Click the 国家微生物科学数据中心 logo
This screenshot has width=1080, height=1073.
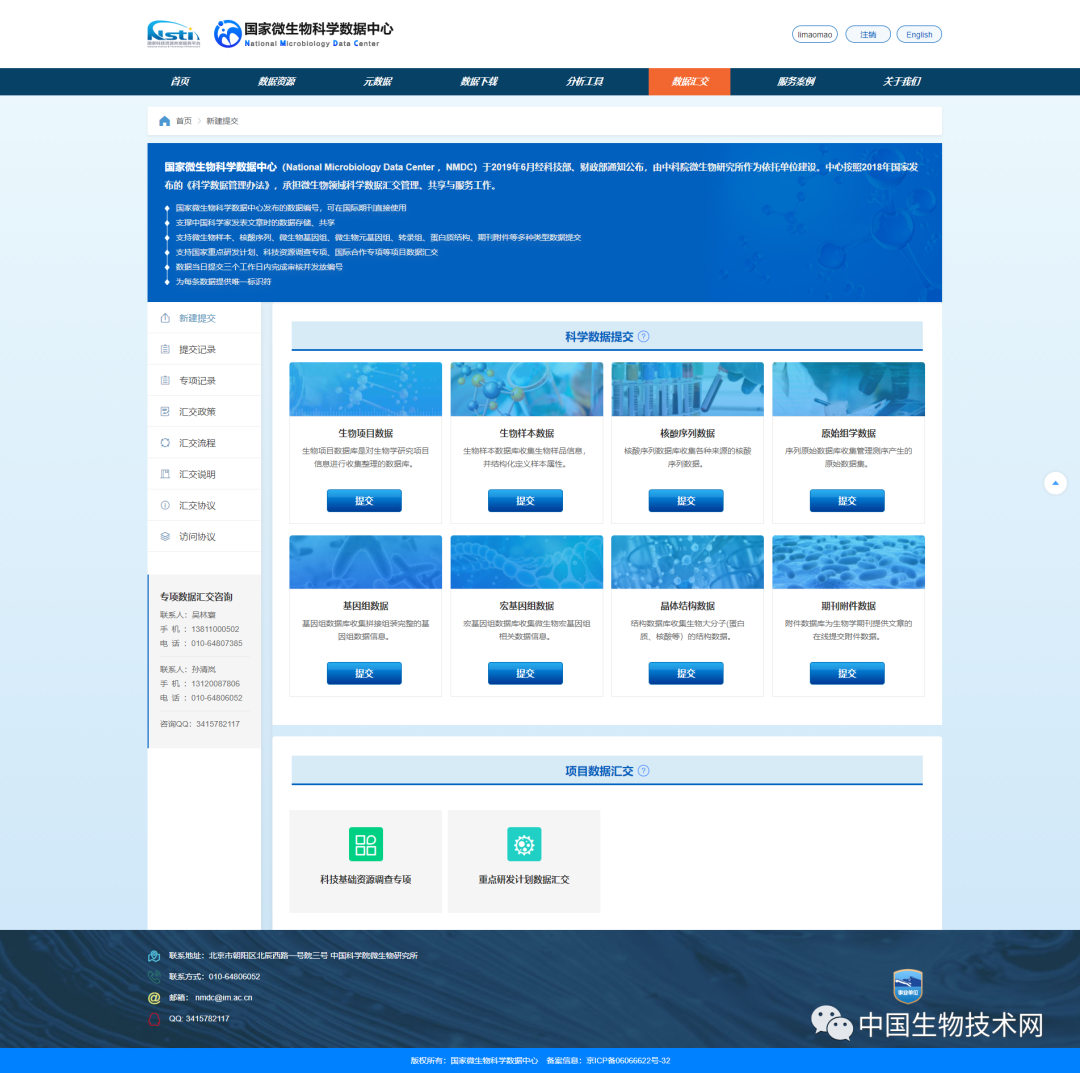pyautogui.click(x=297, y=34)
